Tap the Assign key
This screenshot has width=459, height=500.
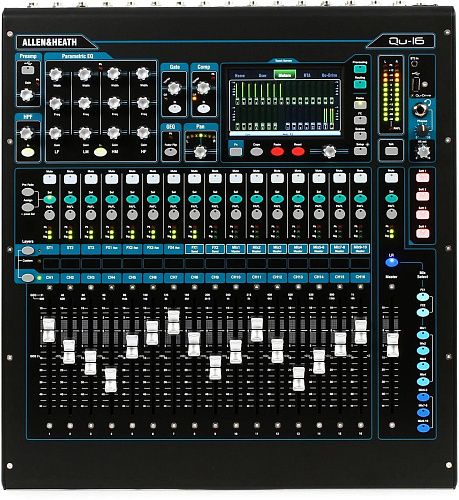27,207
